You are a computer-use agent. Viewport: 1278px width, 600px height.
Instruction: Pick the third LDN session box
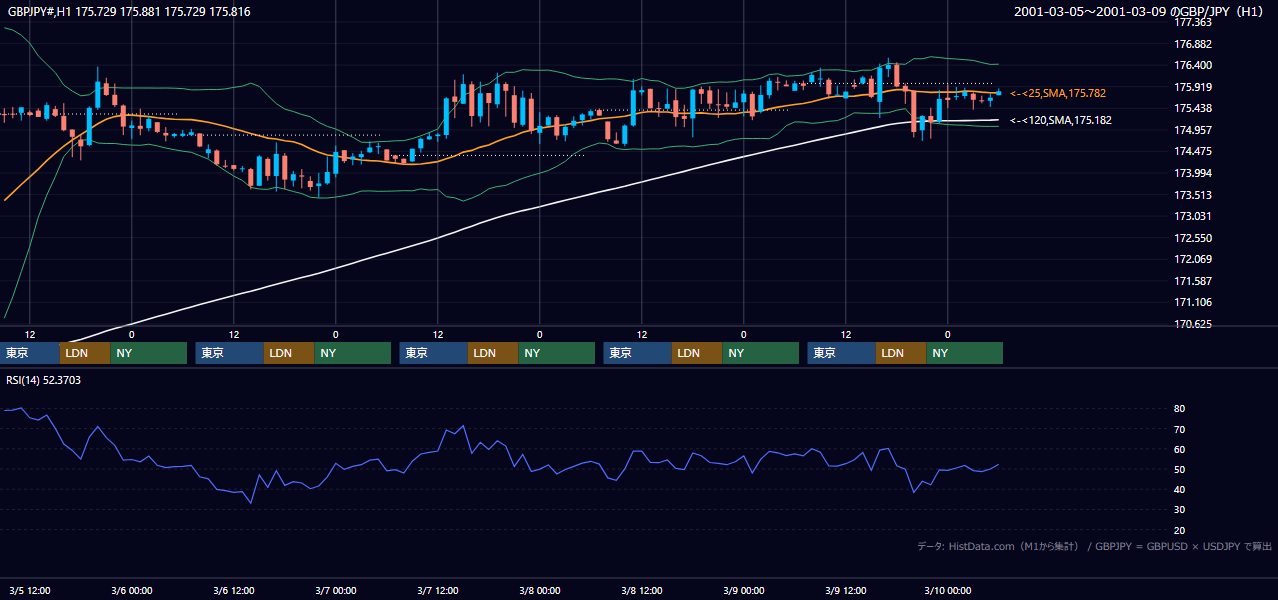pos(493,353)
